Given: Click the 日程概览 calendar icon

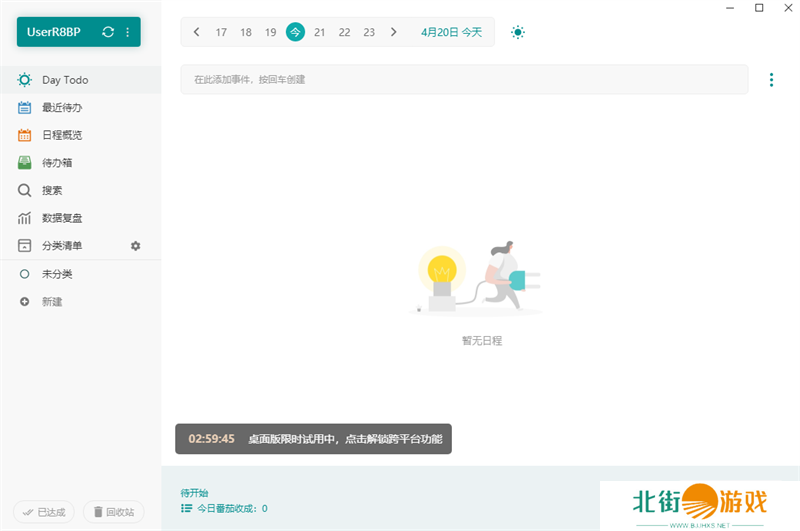Looking at the screenshot, I should 25,135.
